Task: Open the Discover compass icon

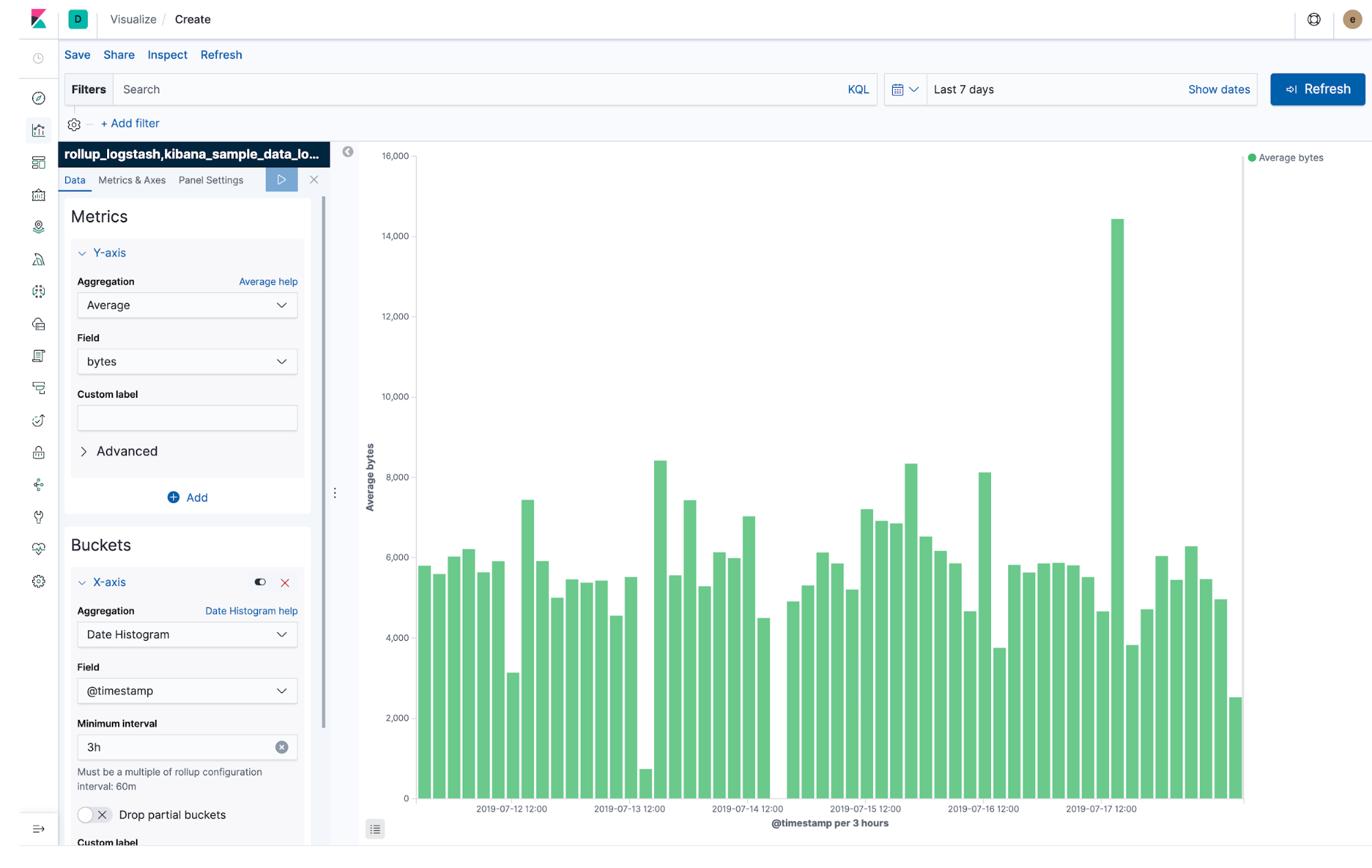Action: (38, 97)
